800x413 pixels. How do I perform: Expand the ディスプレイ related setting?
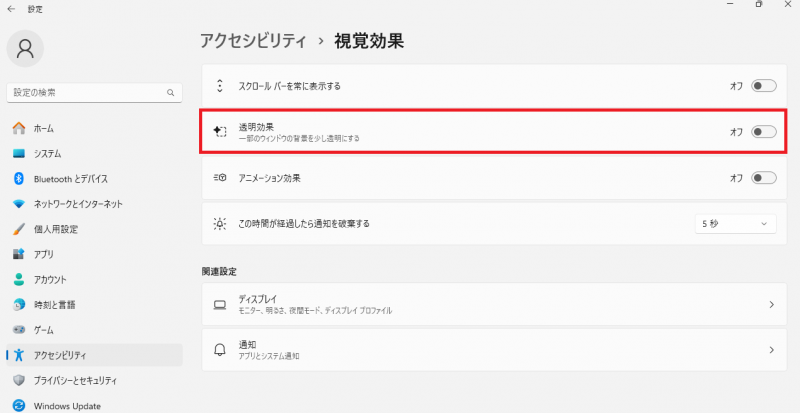tap(771, 304)
